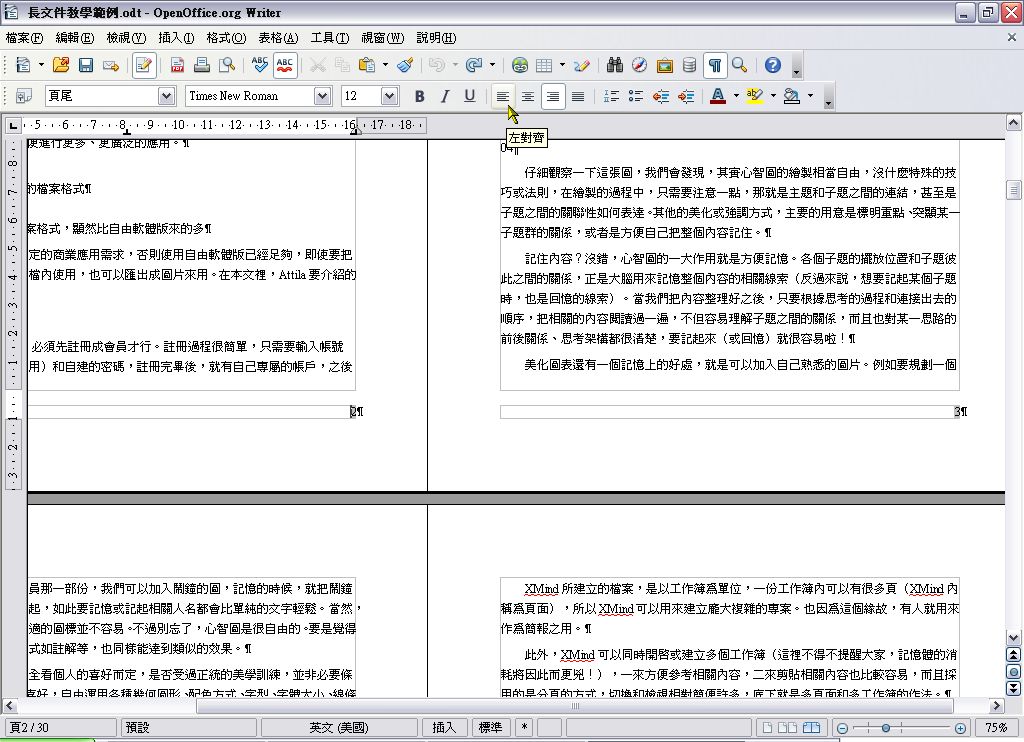Click the zoom slider handle in status bar
Image resolution: width=1024 pixels, height=742 pixels.
click(886, 728)
